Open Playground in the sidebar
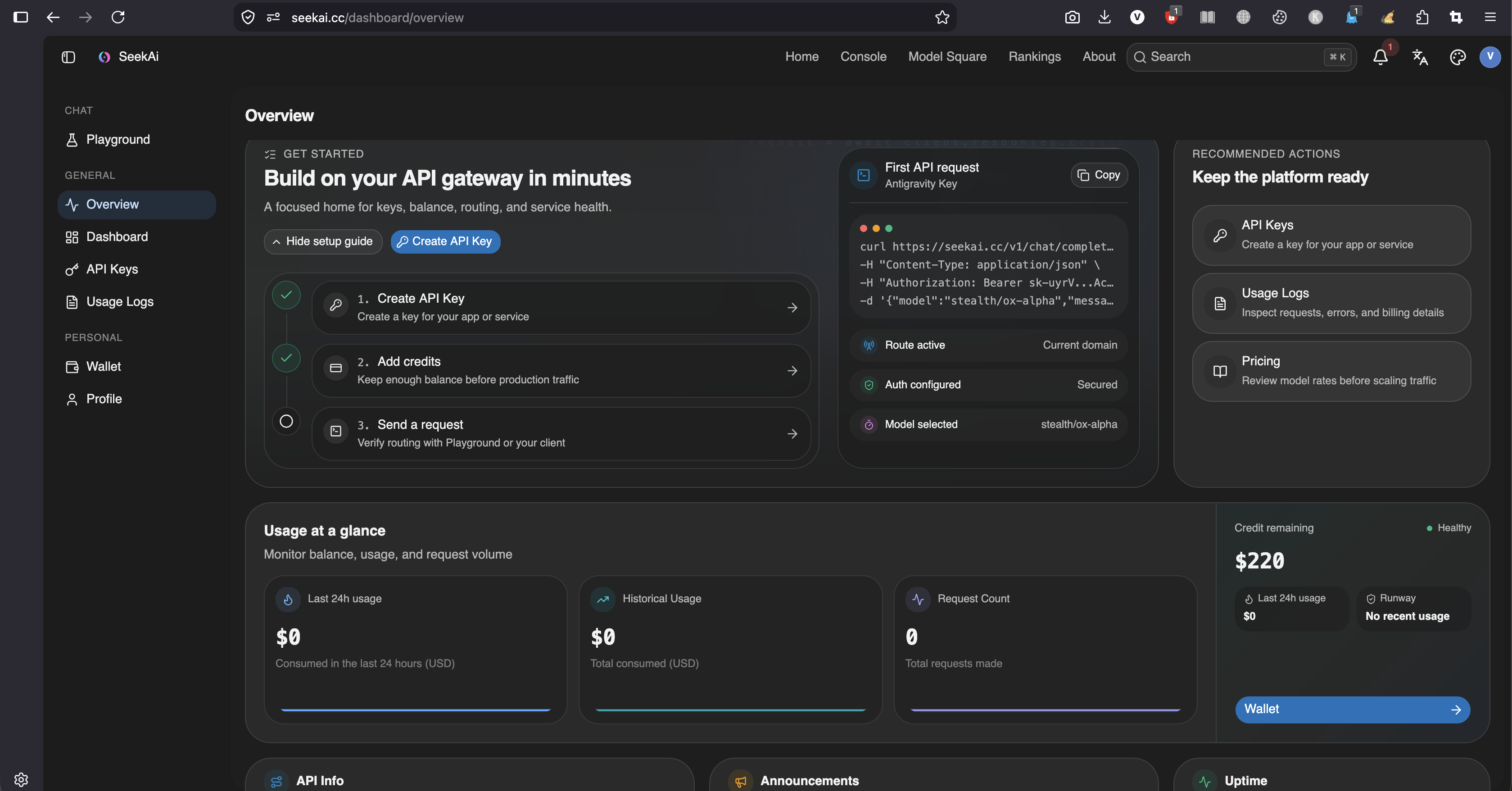This screenshot has width=1512, height=791. pyautogui.click(x=137, y=140)
